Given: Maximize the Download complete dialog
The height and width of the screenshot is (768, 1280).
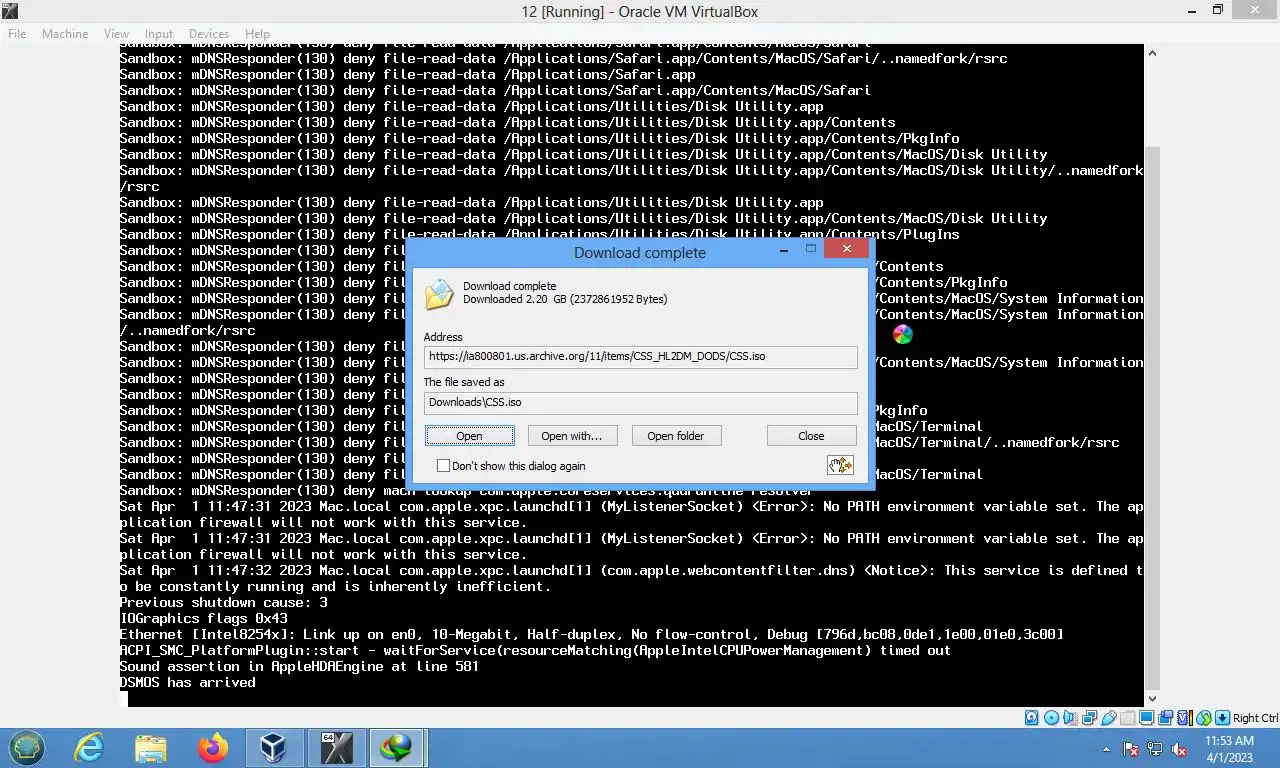Looking at the screenshot, I should [x=811, y=249].
